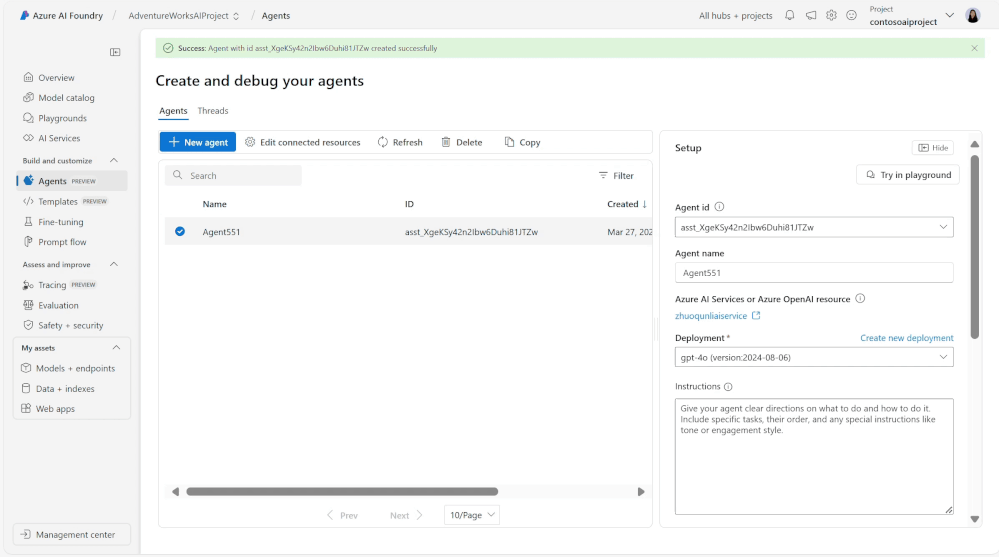
Task: Click the horizontal table scrollbar thumb
Action: pos(342,491)
